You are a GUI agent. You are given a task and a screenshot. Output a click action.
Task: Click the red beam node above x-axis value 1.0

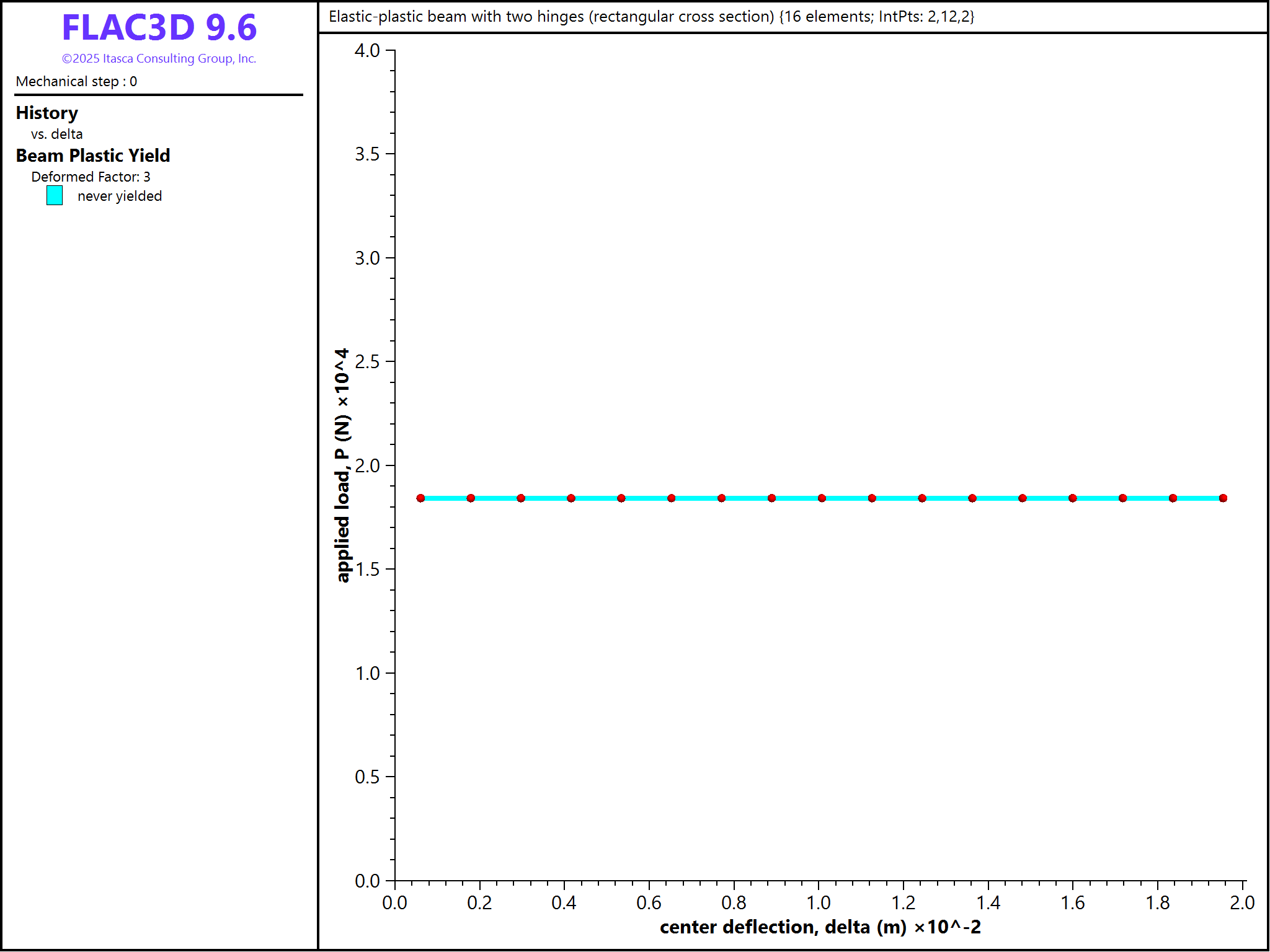822,498
